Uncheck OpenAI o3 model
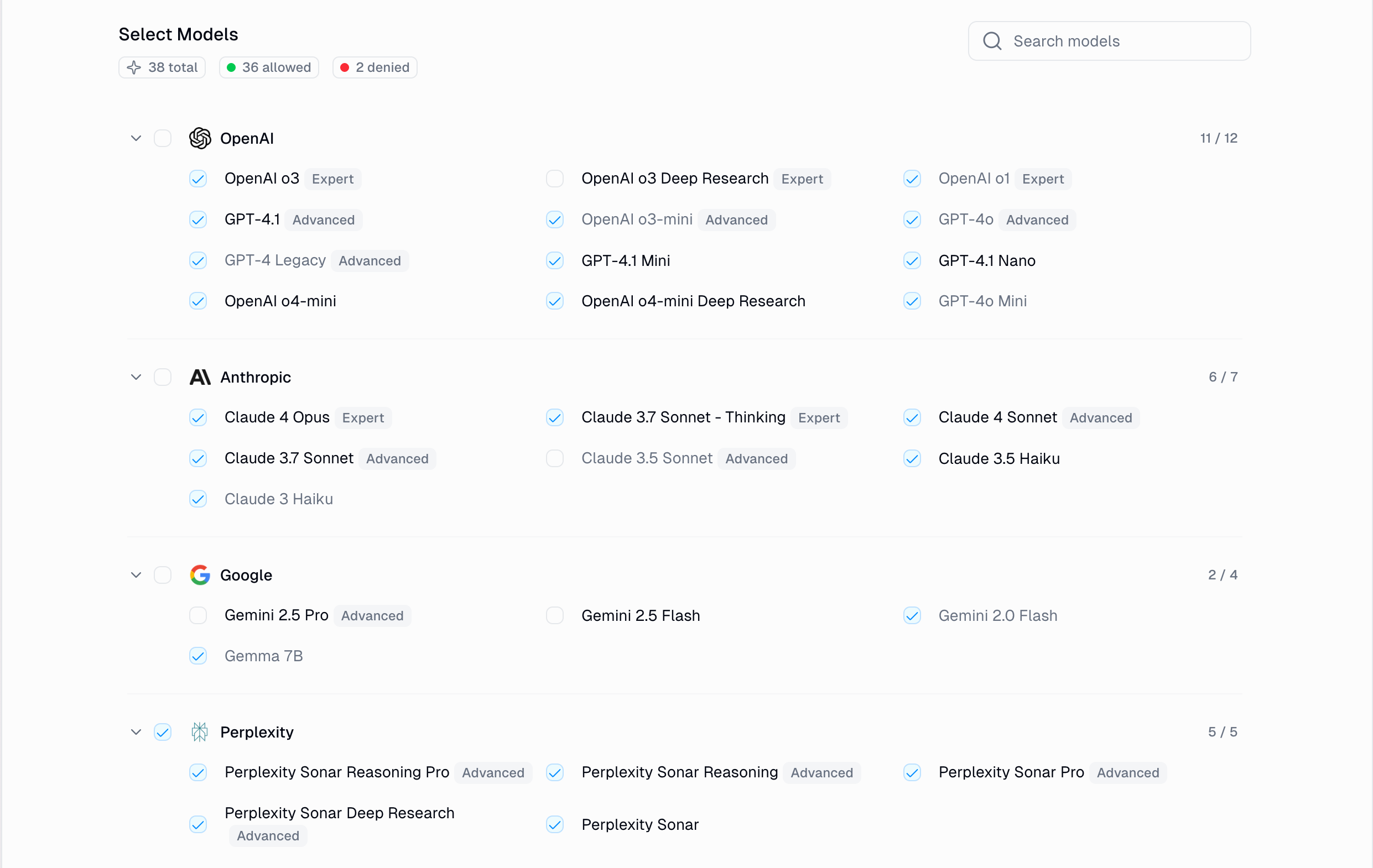 198,179
